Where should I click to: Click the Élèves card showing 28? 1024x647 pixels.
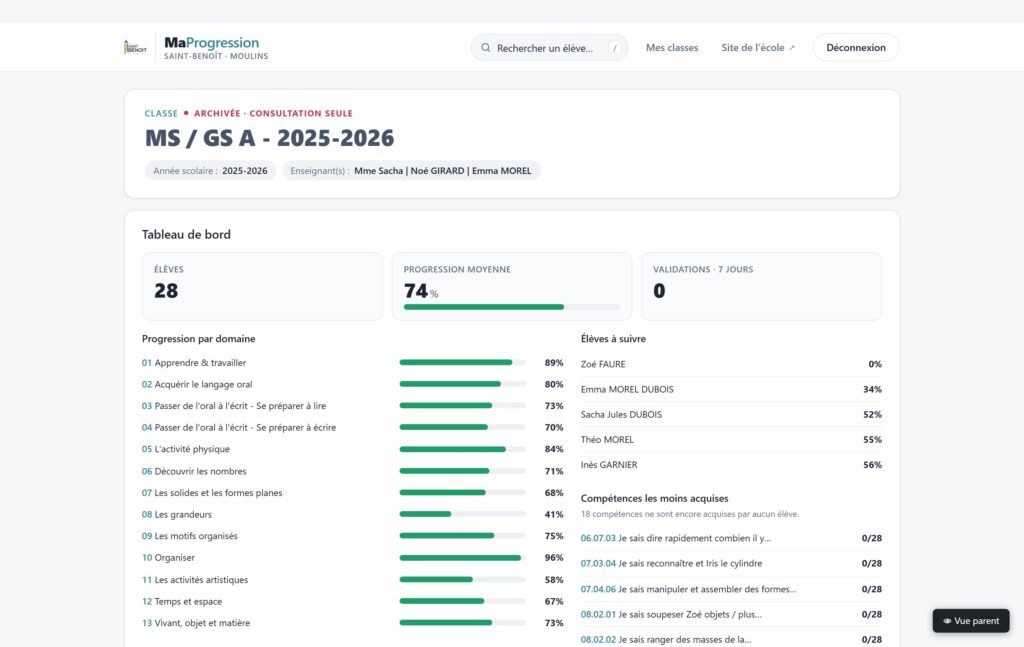[263, 286]
